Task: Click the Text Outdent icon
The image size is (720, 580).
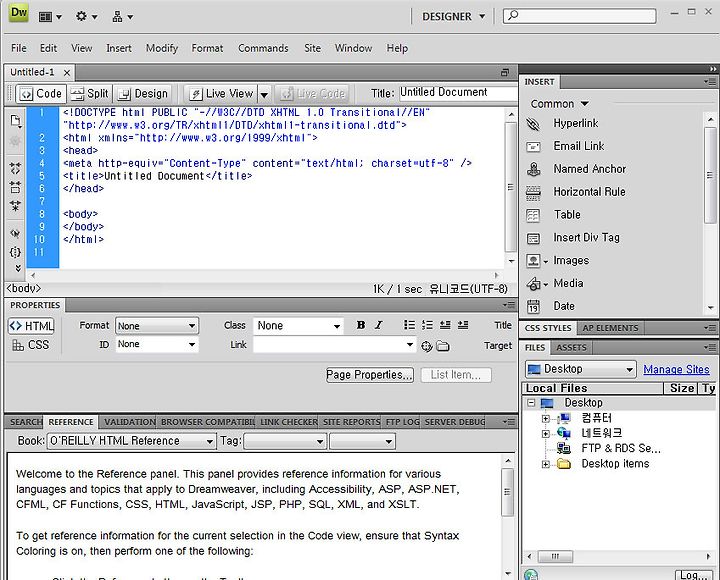Action: pos(445,325)
